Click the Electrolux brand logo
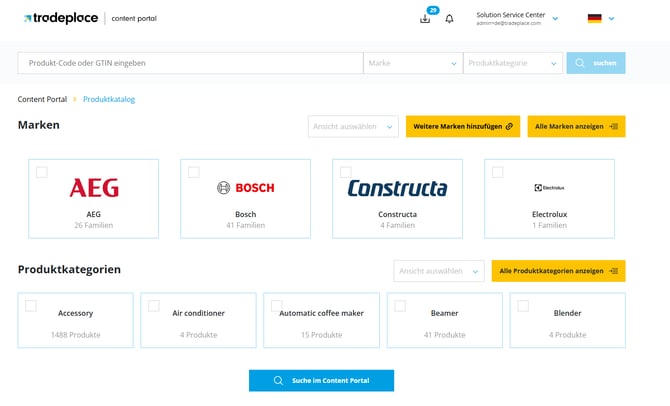Viewport: 670px width, 406px height. (549, 188)
